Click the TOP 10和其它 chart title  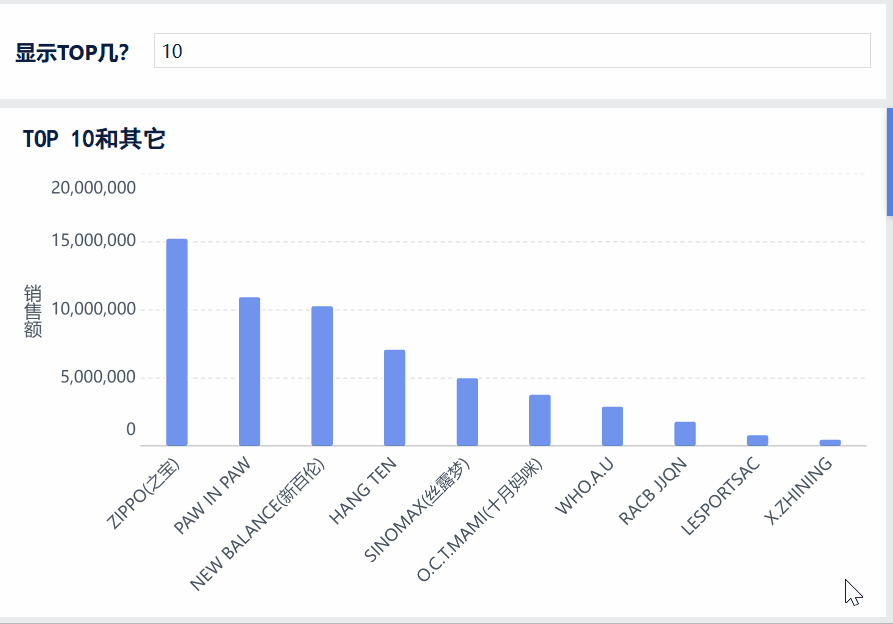tap(94, 139)
